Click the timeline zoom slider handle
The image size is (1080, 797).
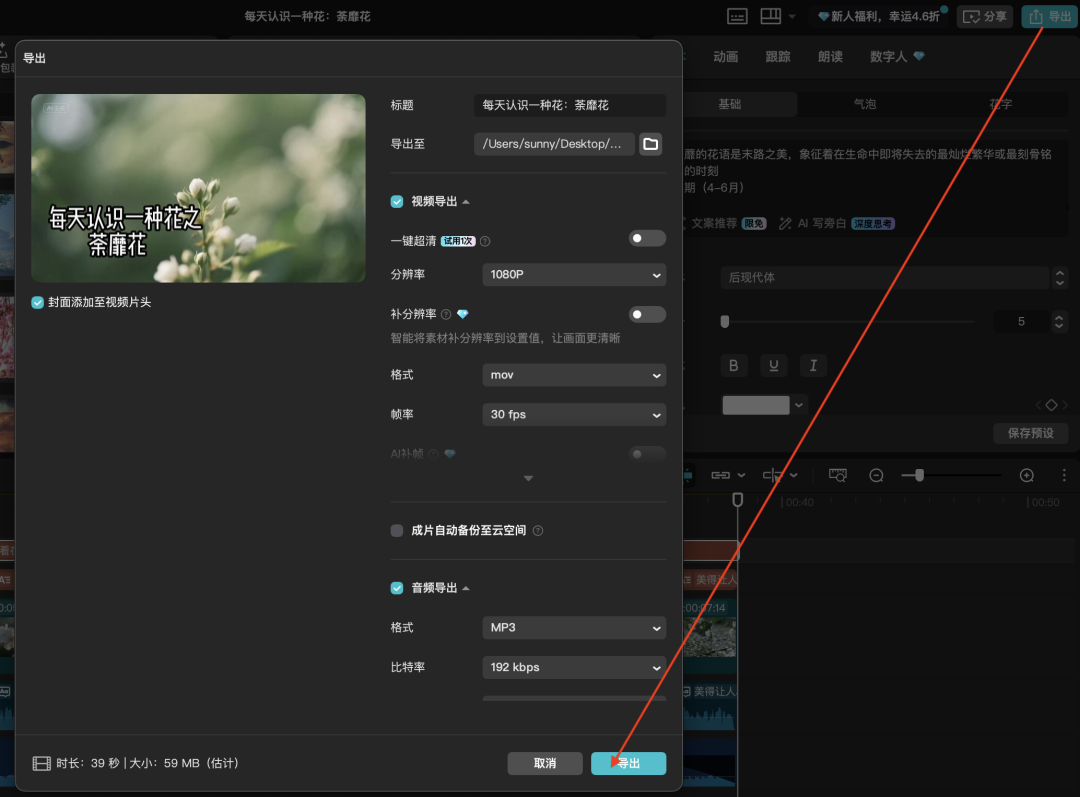pos(919,475)
